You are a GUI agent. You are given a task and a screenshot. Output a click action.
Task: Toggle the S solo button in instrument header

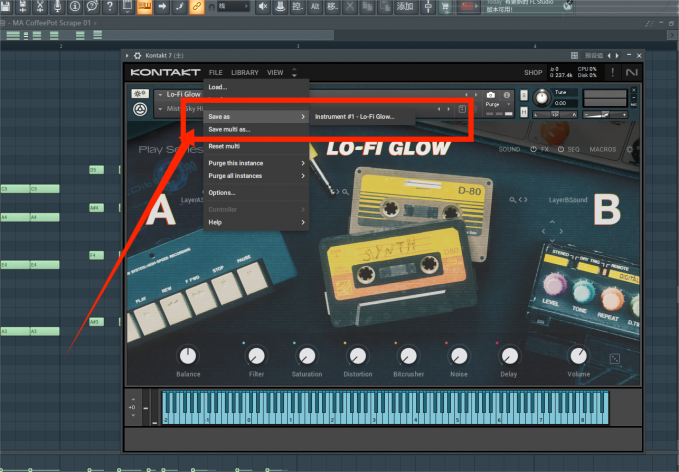tap(524, 95)
